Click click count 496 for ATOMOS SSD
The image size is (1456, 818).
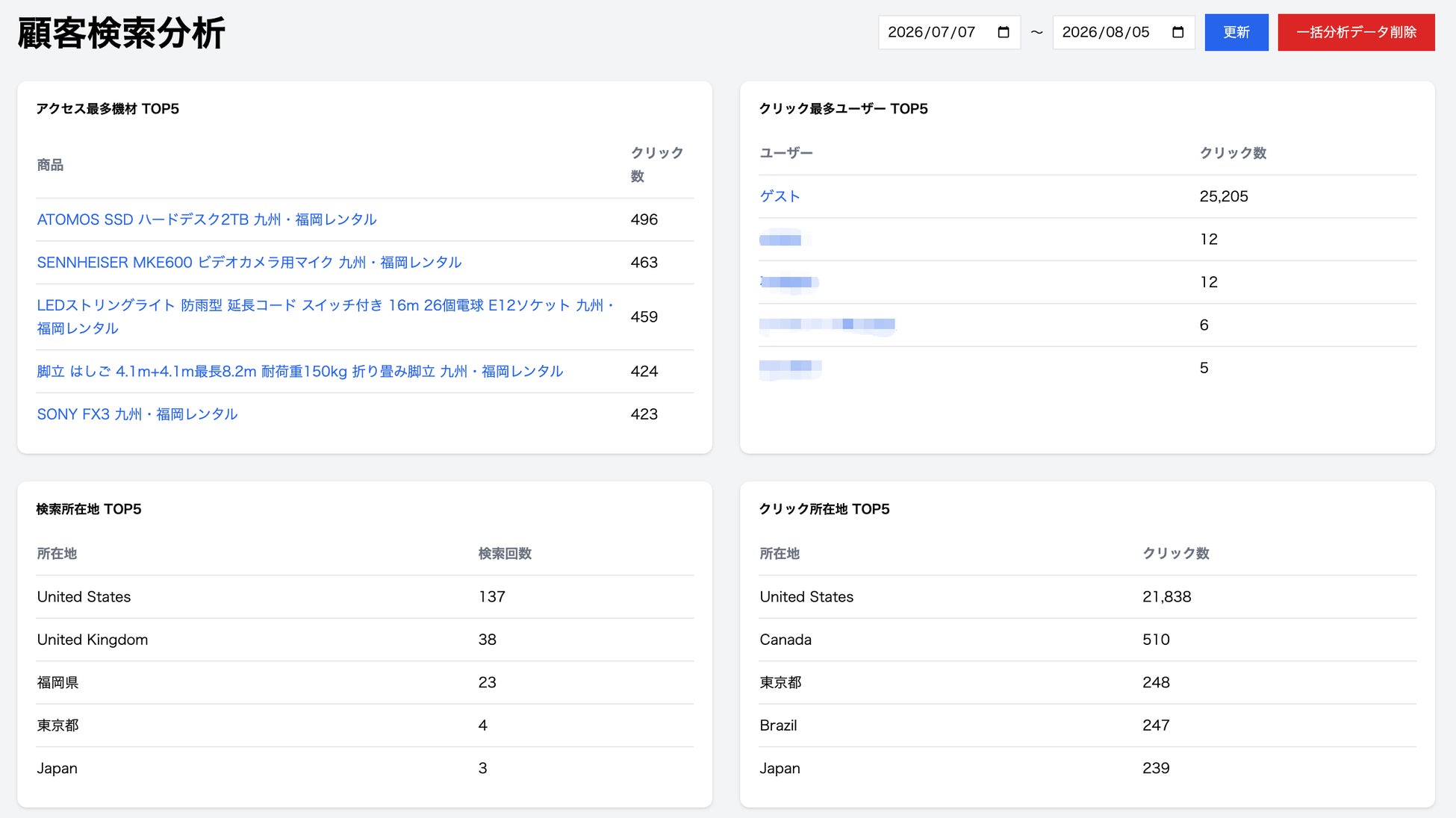pos(644,219)
